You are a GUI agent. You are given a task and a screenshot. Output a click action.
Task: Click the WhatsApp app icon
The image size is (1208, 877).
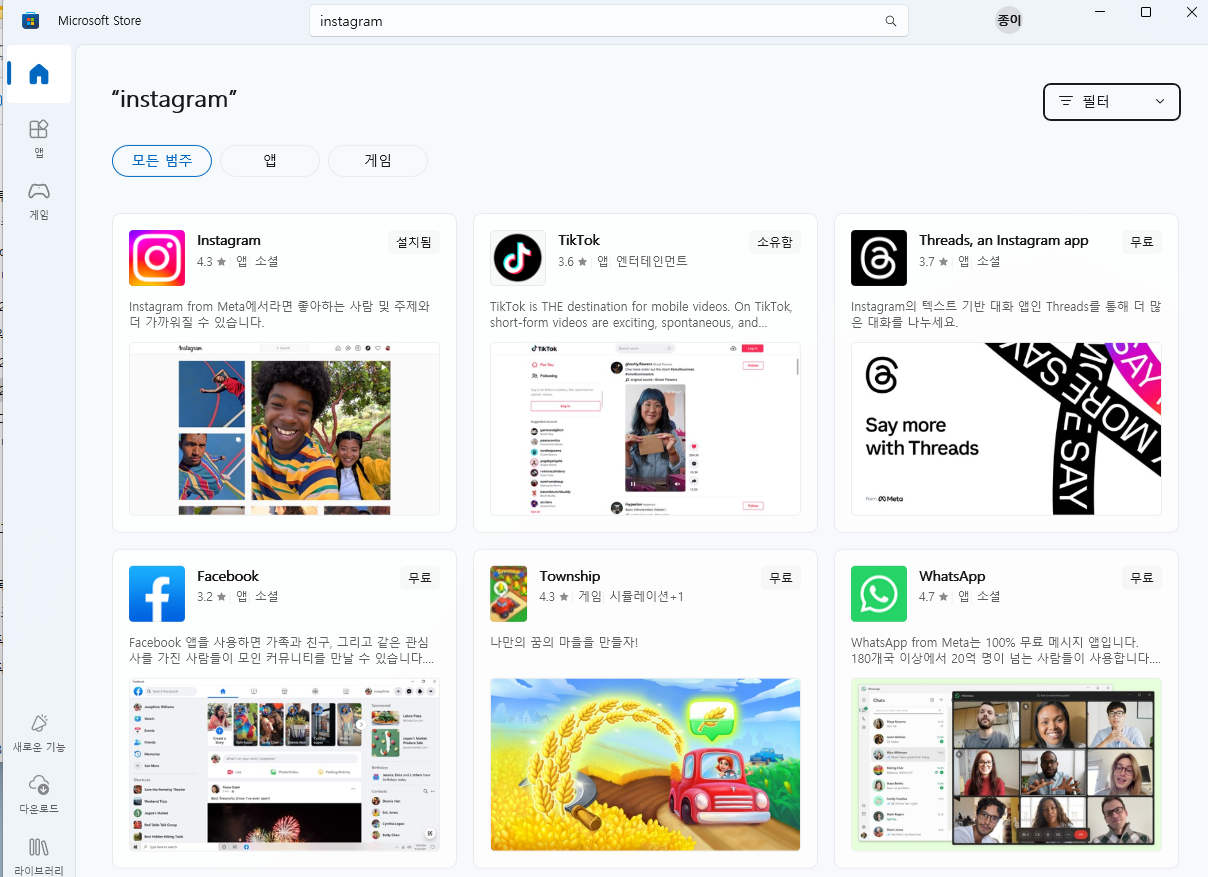tap(879, 594)
